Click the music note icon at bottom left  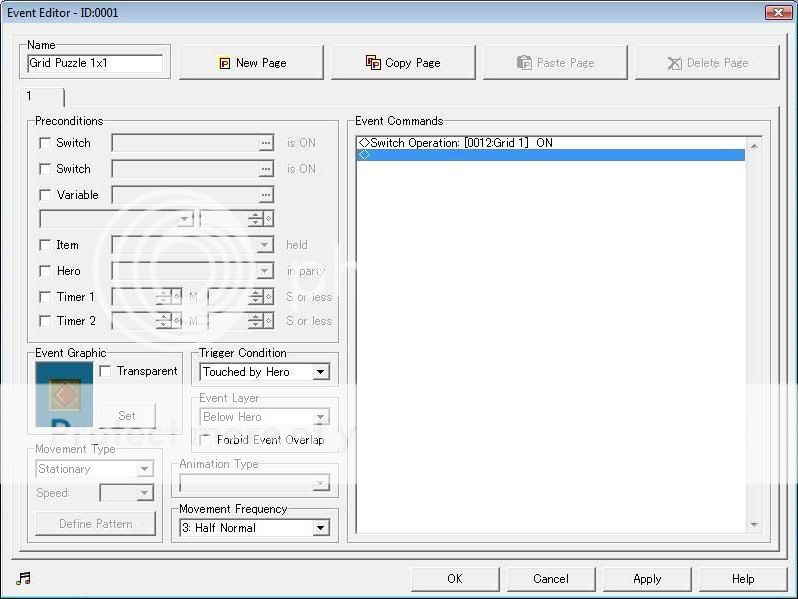24,578
